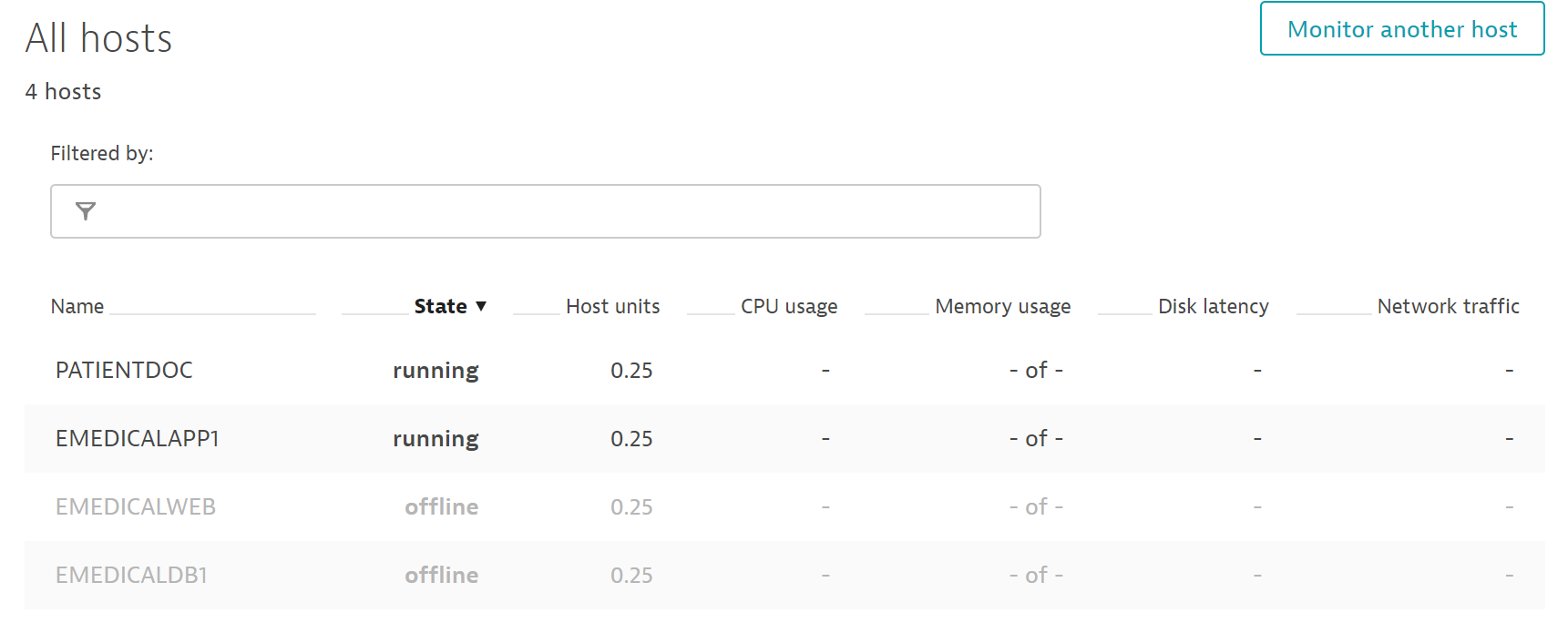Click the filter funnel icon

coord(86,211)
